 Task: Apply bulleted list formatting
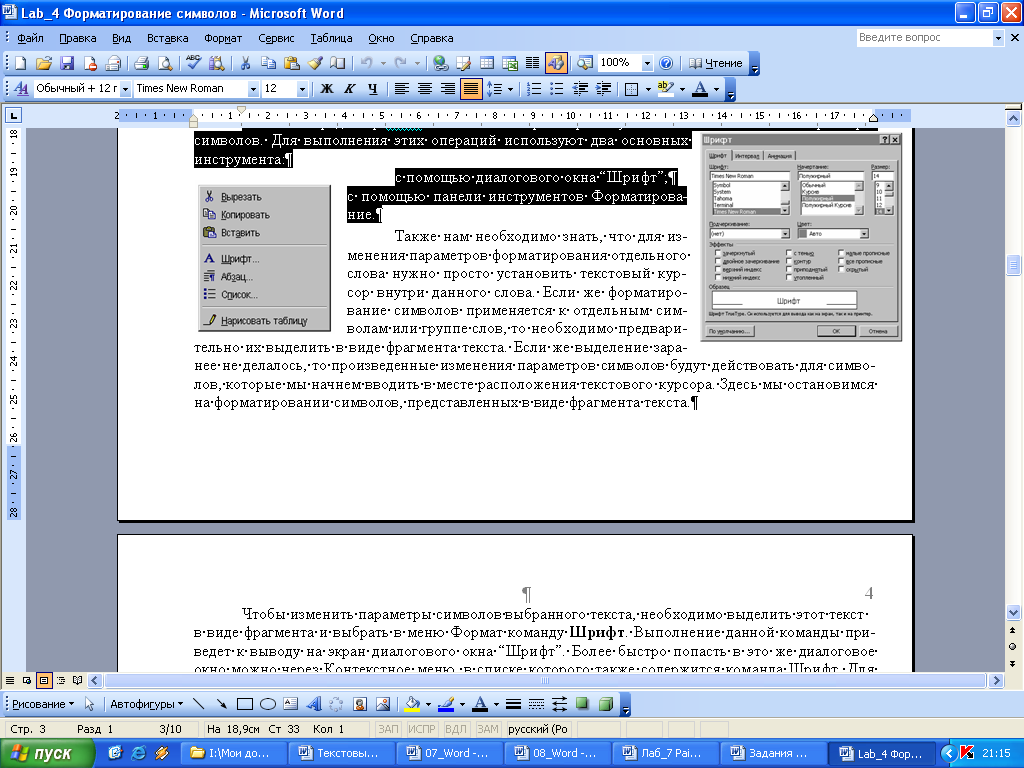[x=556, y=88]
